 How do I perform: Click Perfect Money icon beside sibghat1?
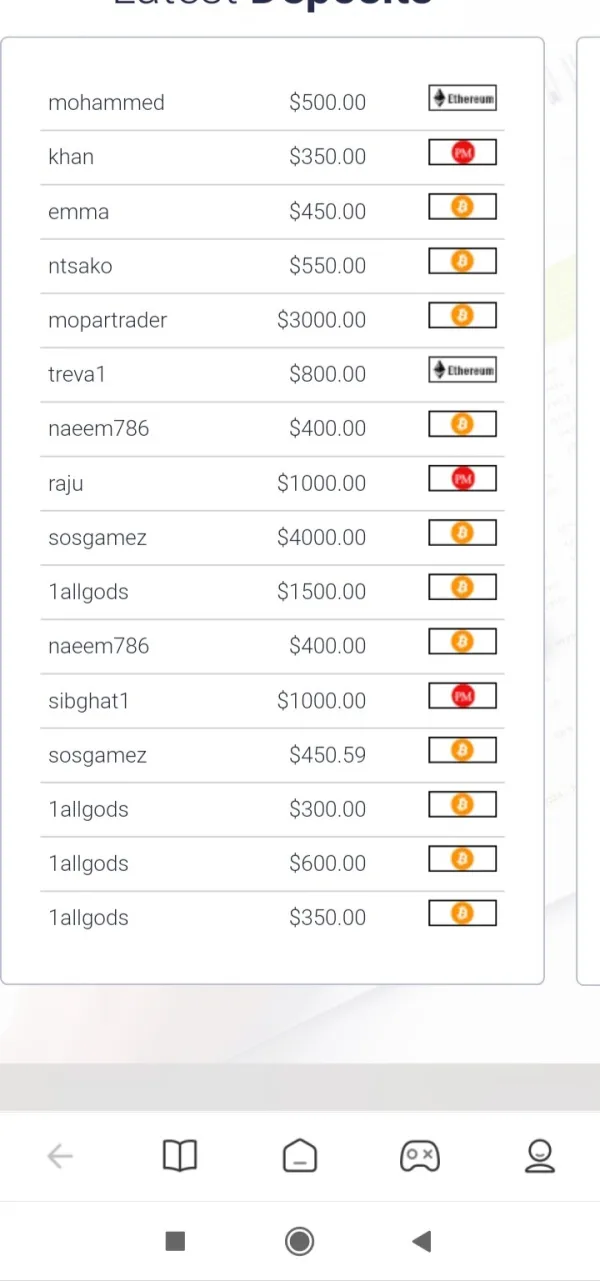pos(462,696)
